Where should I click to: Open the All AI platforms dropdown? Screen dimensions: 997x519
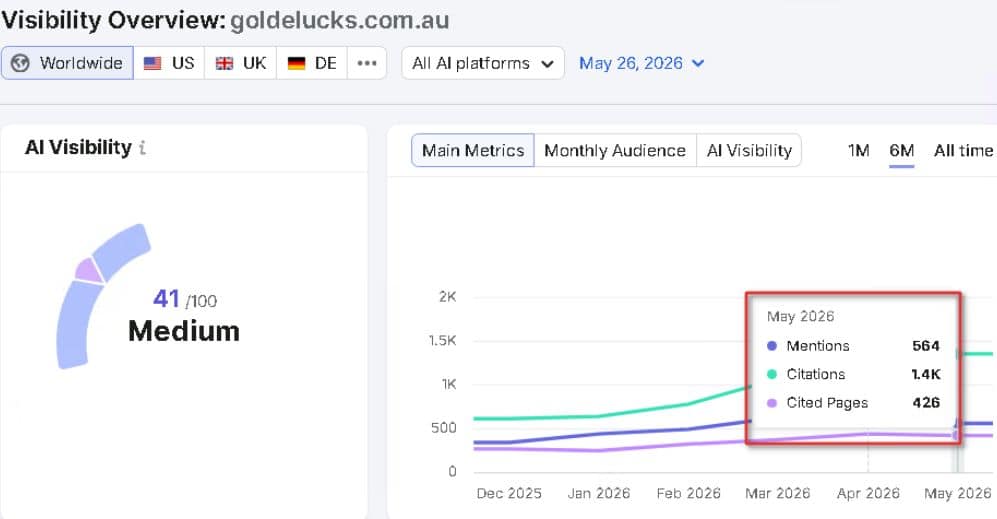click(x=483, y=63)
